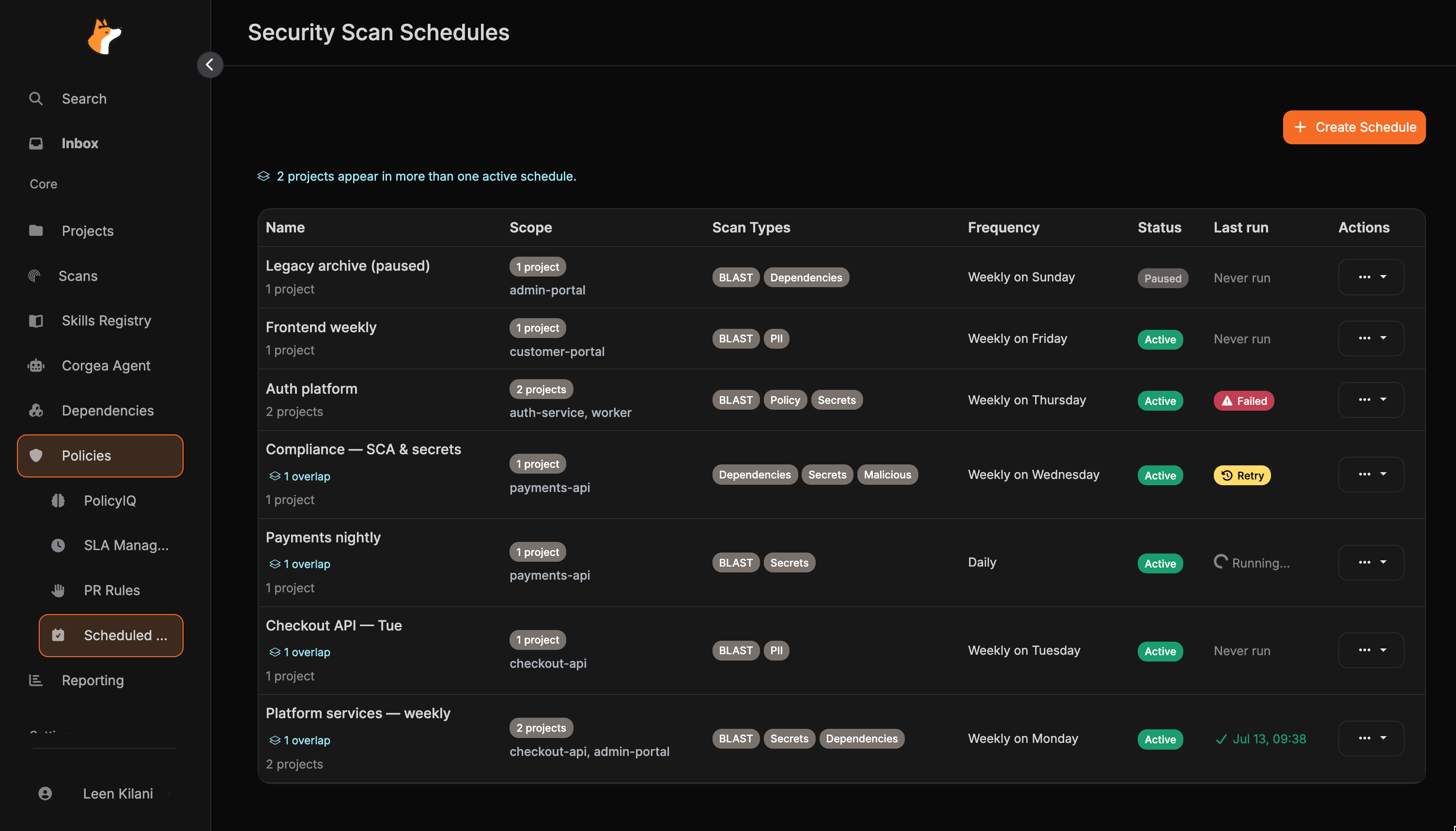Click the Search magnifier icon
The height and width of the screenshot is (831, 1456).
tap(36, 99)
